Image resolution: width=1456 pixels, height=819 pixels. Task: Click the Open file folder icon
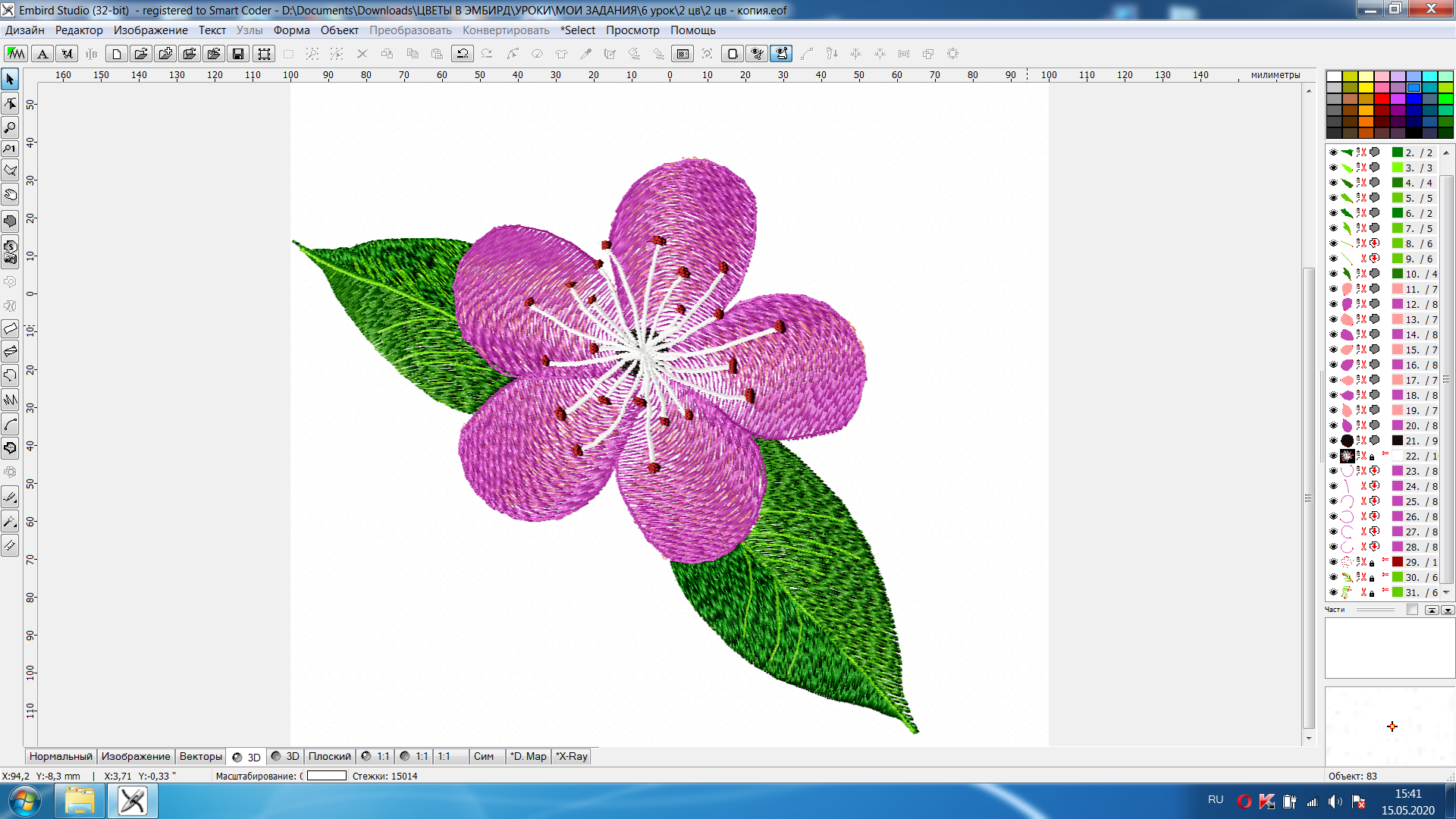[140, 54]
